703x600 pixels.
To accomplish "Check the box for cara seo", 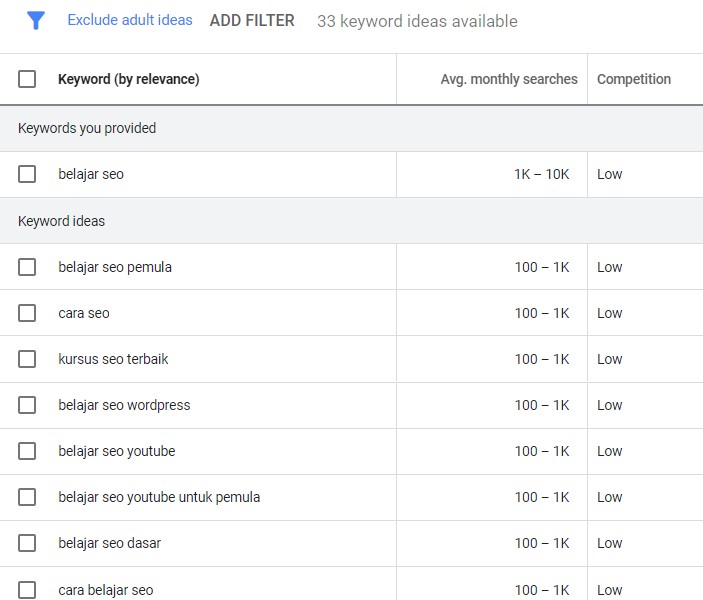I will [x=27, y=313].
